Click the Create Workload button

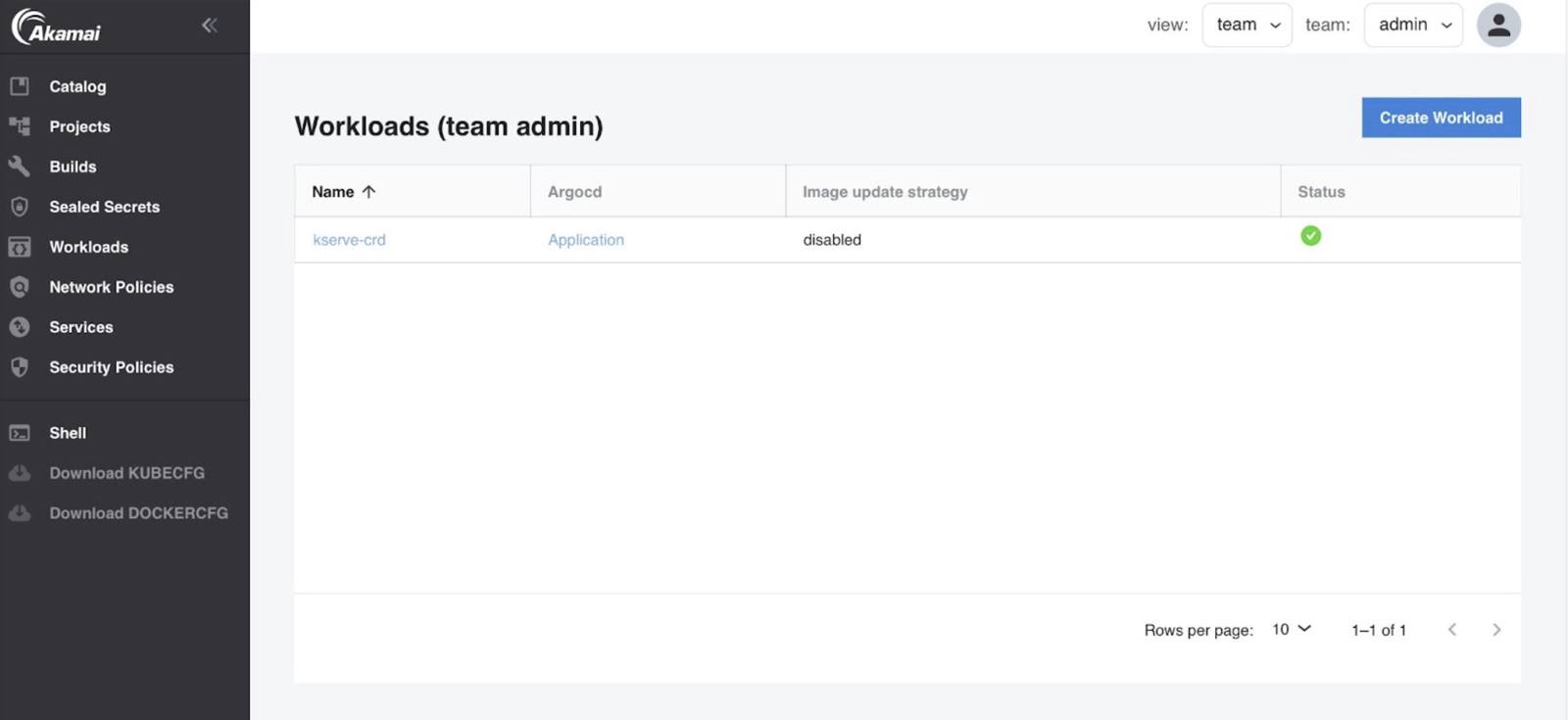1441,118
